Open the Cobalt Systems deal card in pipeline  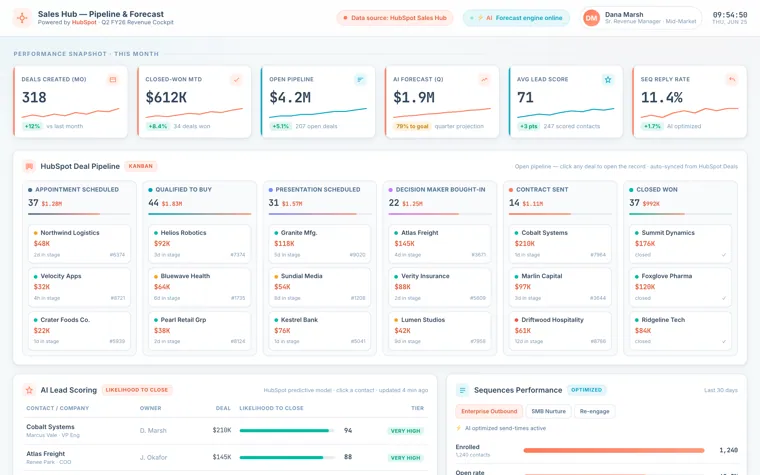point(560,244)
